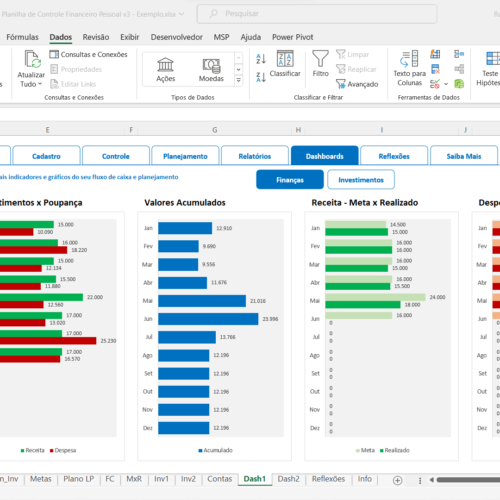500x500 pixels.
Task: Switch to the Info sheet tab
Action: [x=365, y=479]
